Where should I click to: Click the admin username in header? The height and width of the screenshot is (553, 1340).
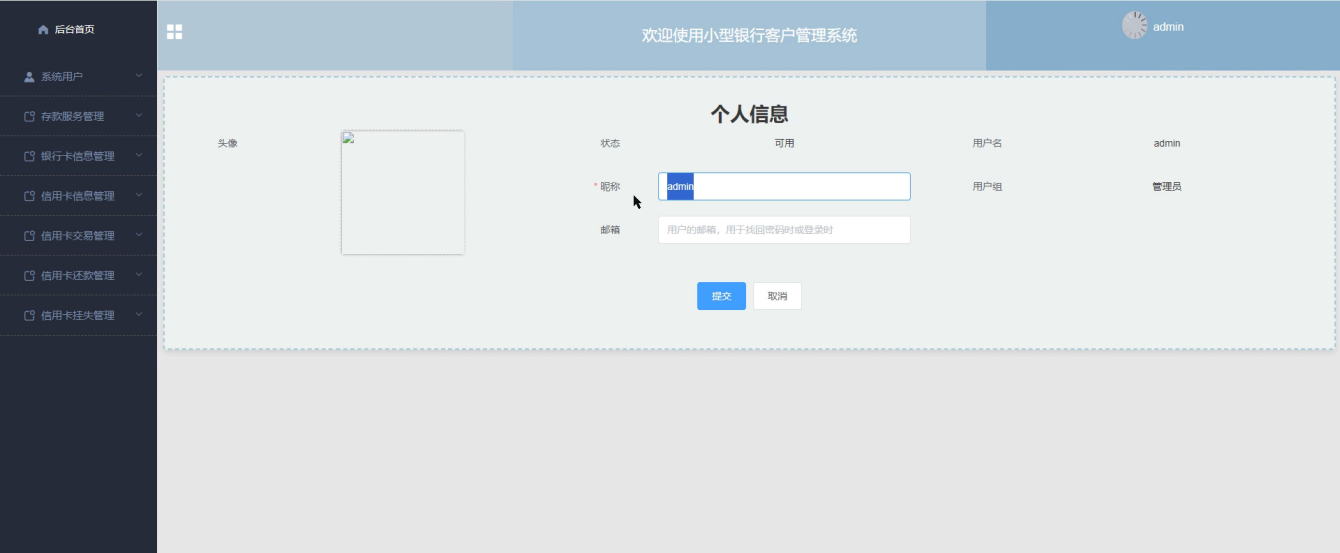click(1168, 27)
